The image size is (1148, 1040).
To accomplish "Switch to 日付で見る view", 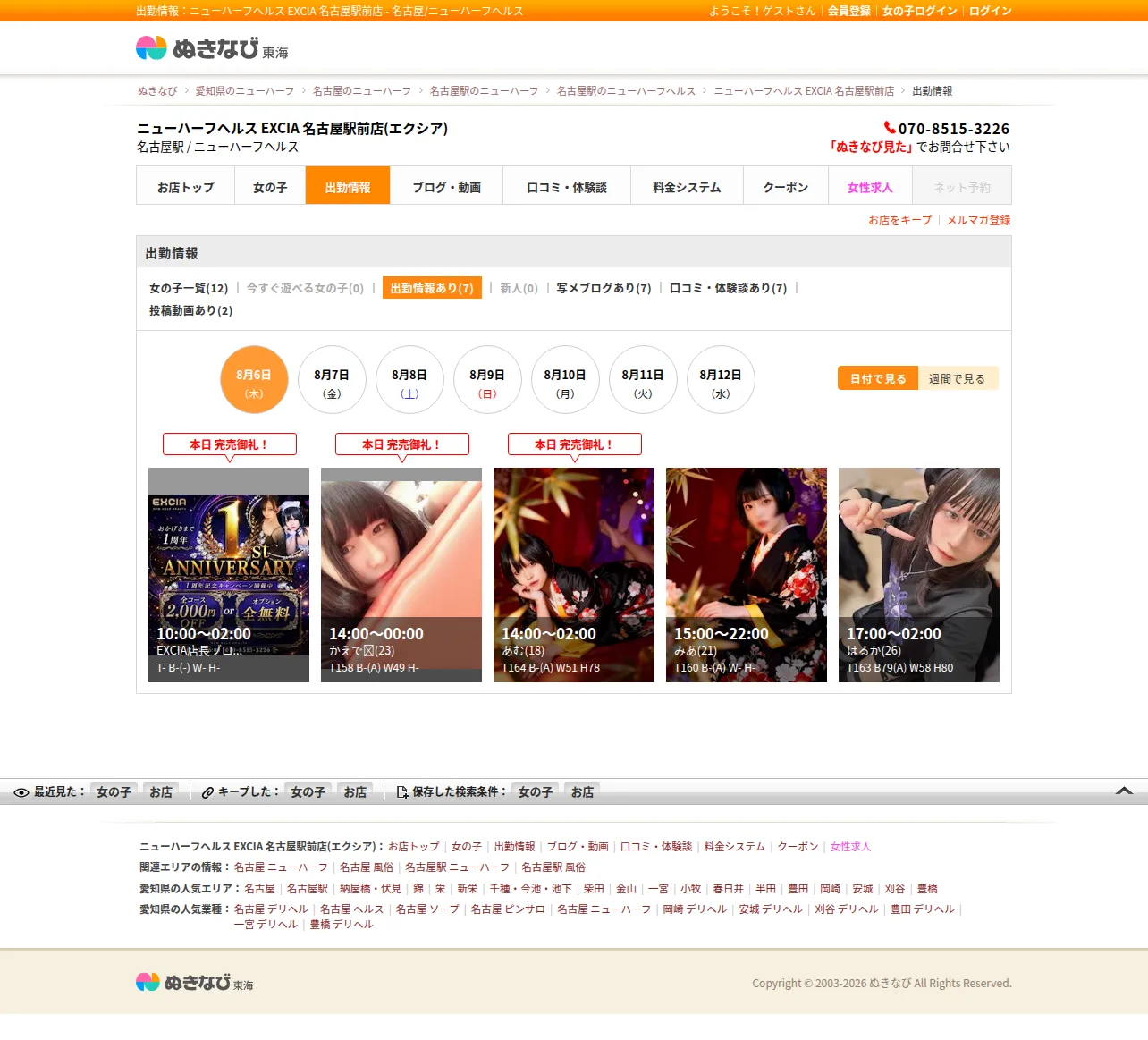I will pyautogui.click(x=878, y=378).
